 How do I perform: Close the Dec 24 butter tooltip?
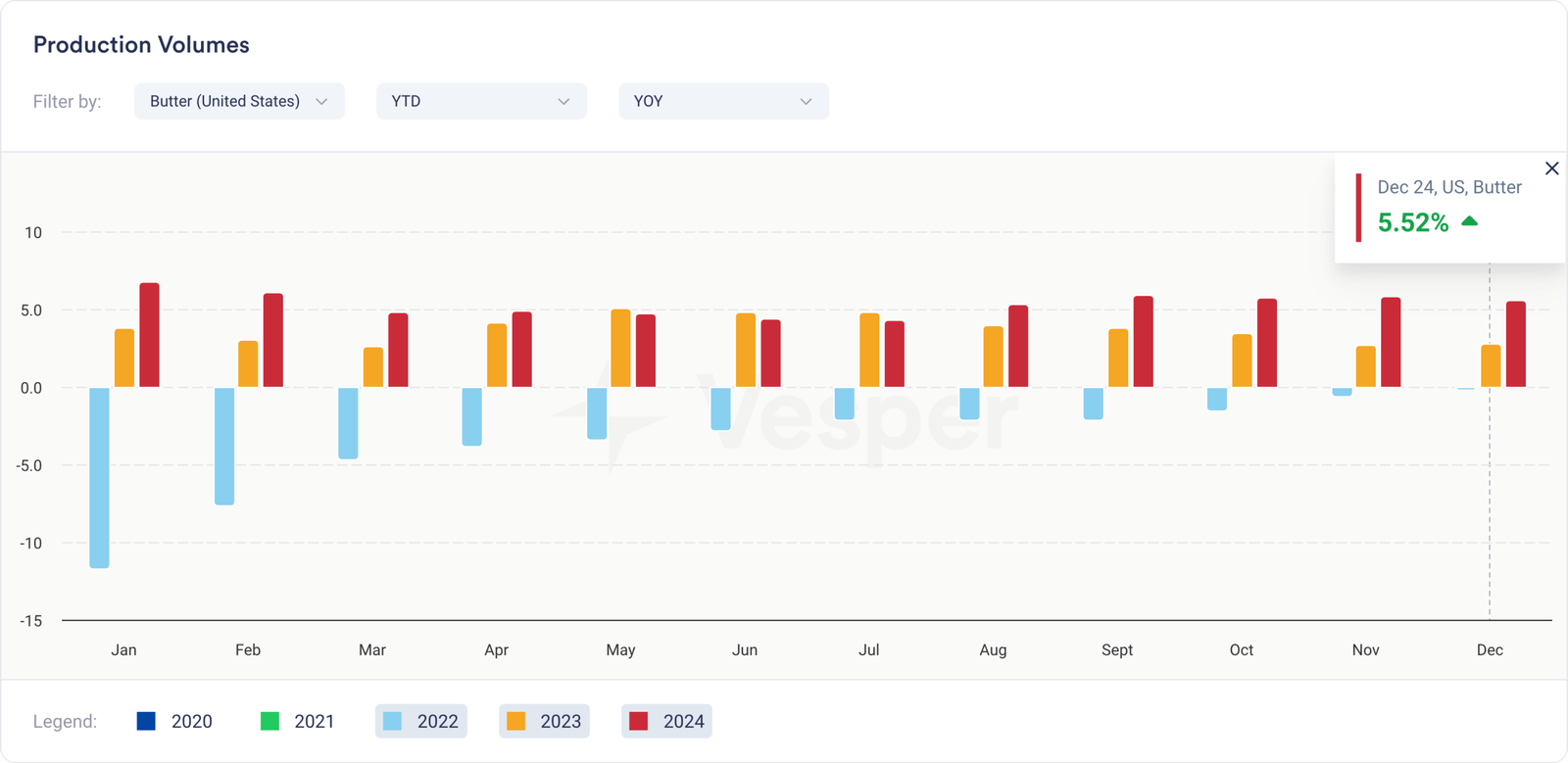coord(1551,168)
